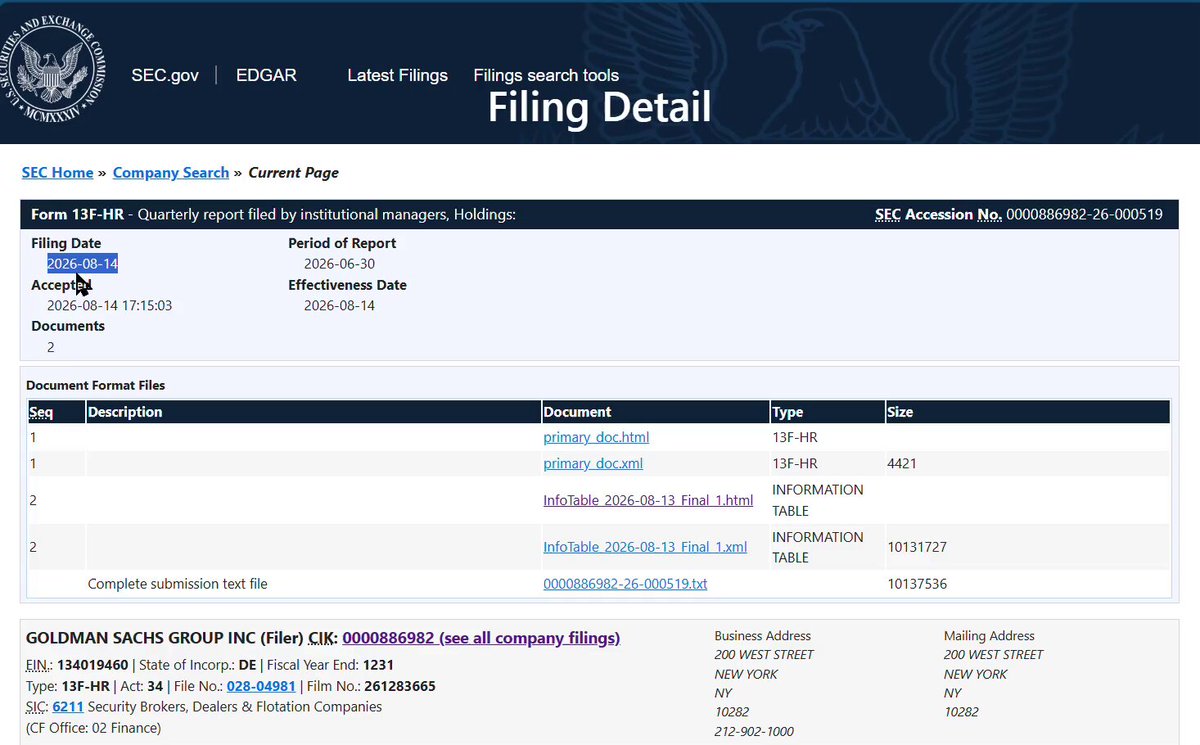Click the Document Format Files heading

(96, 385)
